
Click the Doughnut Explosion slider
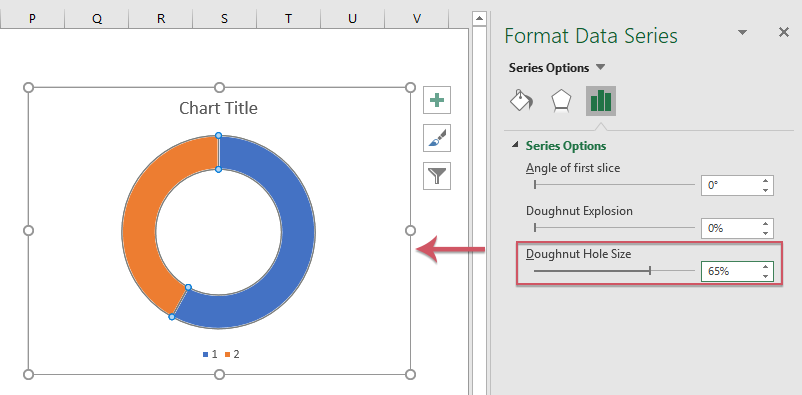click(x=614, y=228)
